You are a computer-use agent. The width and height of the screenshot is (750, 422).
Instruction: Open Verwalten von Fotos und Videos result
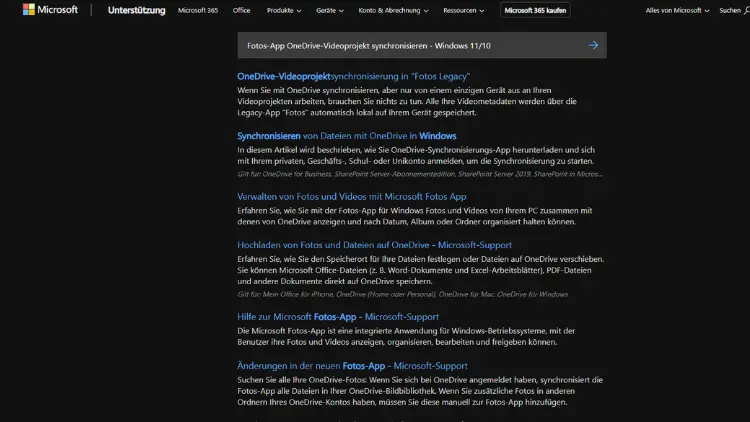(352, 197)
